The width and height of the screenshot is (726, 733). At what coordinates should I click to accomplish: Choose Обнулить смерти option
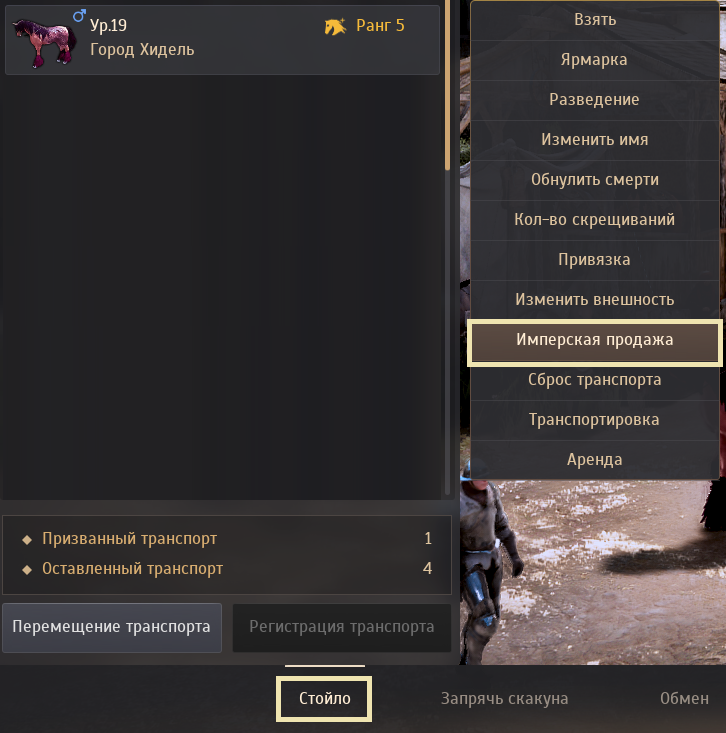594,180
